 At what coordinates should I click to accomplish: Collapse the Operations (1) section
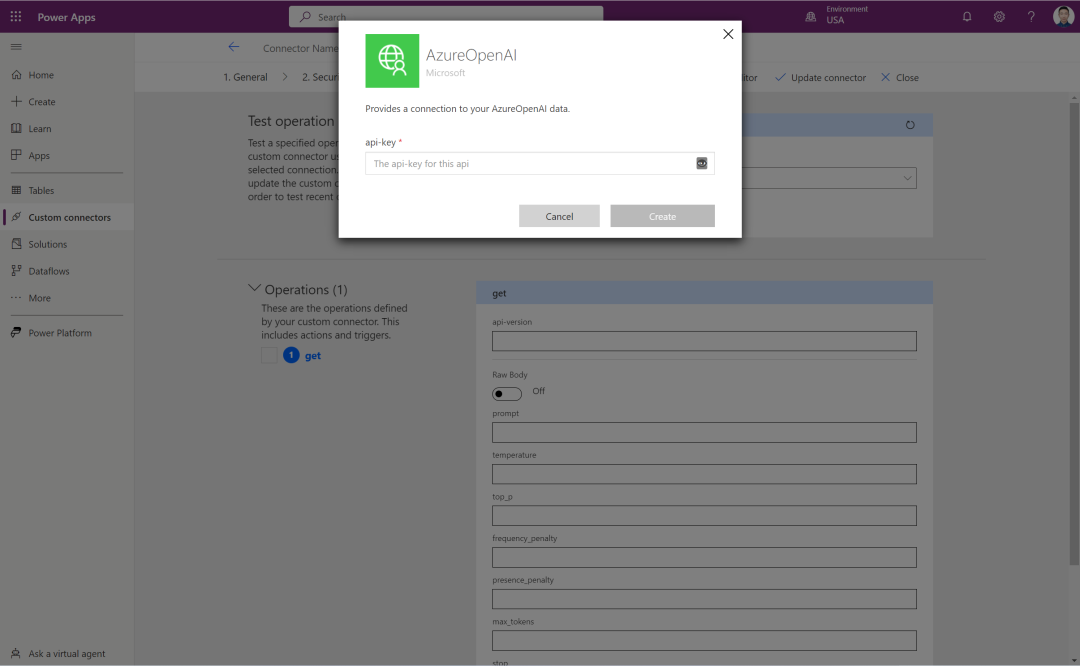click(x=254, y=288)
